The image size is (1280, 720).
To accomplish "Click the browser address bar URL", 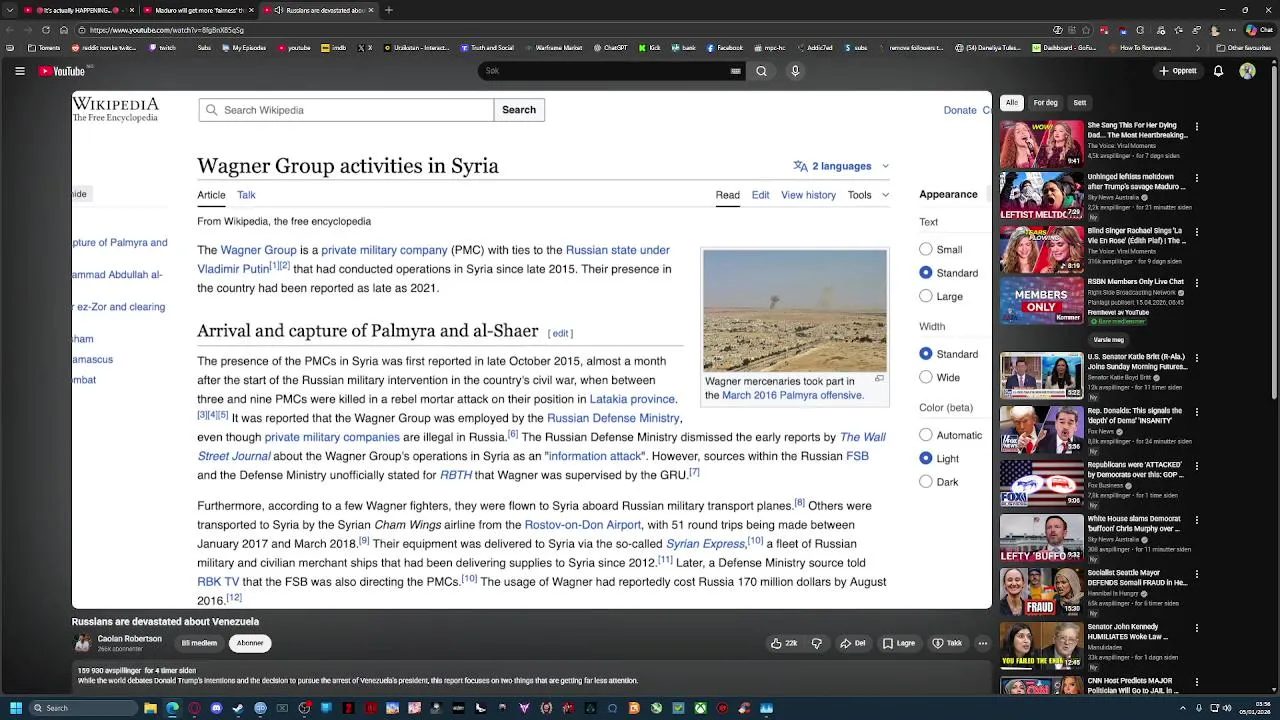I will point(167,30).
